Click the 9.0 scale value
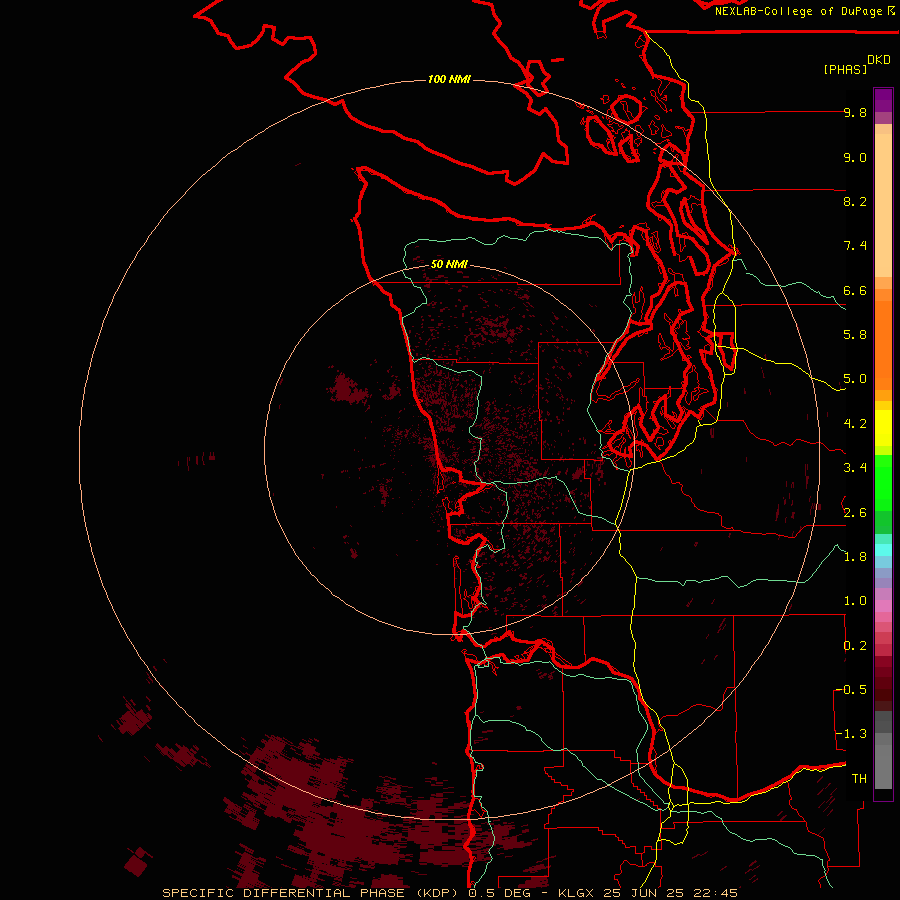900x900 pixels. tap(855, 157)
